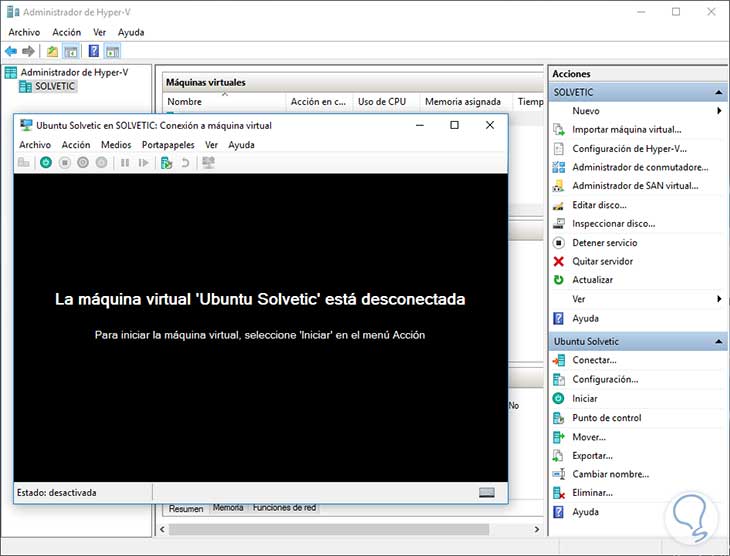
Task: Open Administrador de conmutadores virtual action
Action: [x=638, y=167]
